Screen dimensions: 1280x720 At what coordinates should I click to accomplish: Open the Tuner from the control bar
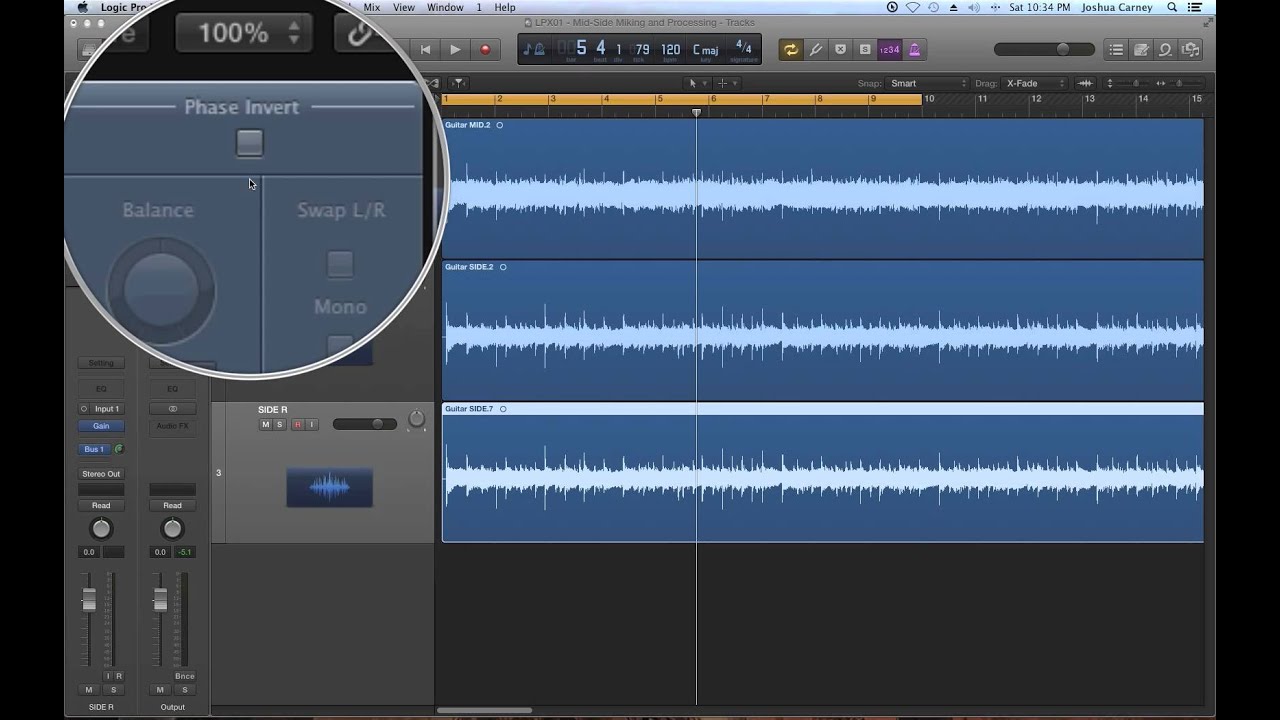click(816, 49)
